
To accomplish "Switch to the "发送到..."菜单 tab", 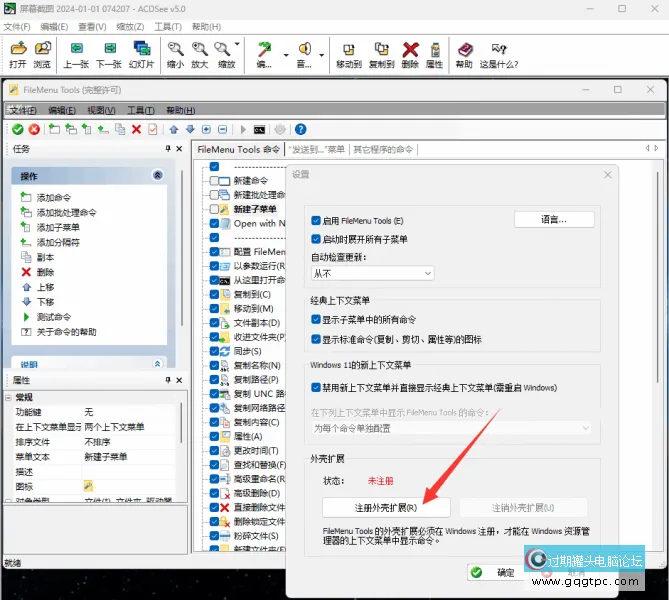I will pyautogui.click(x=317, y=149).
